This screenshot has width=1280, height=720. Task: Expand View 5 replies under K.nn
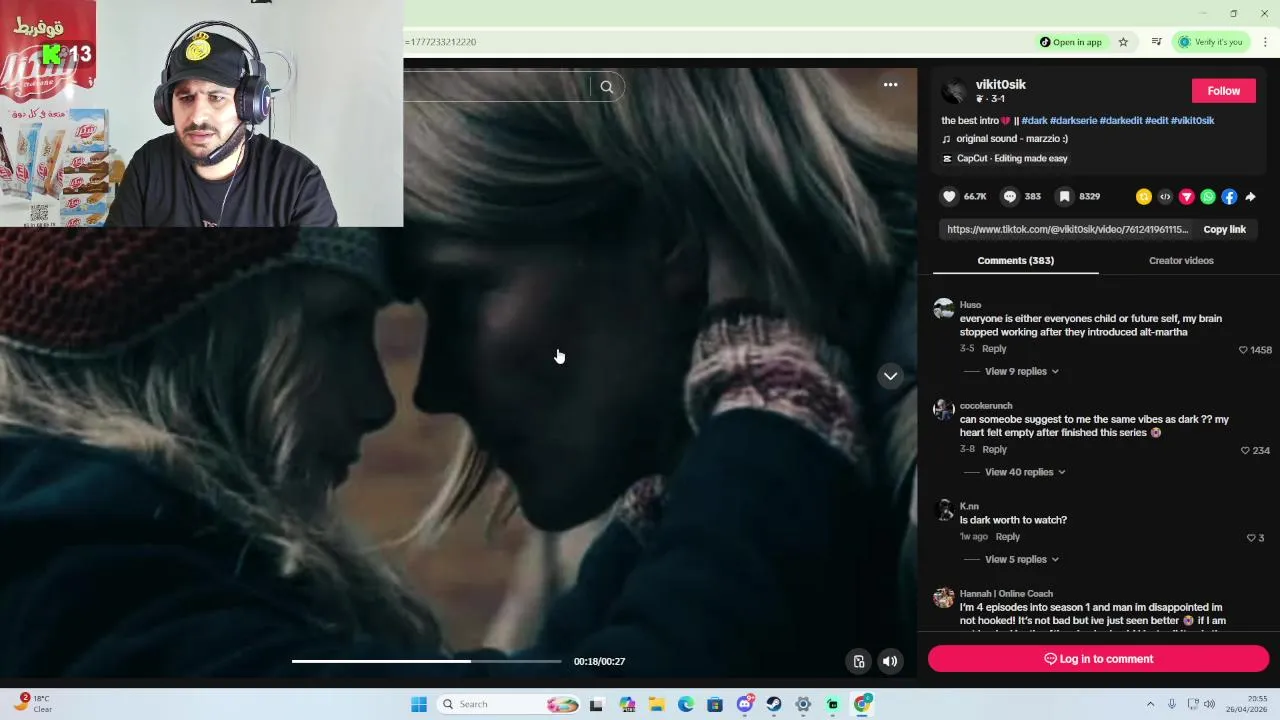pyautogui.click(x=1021, y=560)
